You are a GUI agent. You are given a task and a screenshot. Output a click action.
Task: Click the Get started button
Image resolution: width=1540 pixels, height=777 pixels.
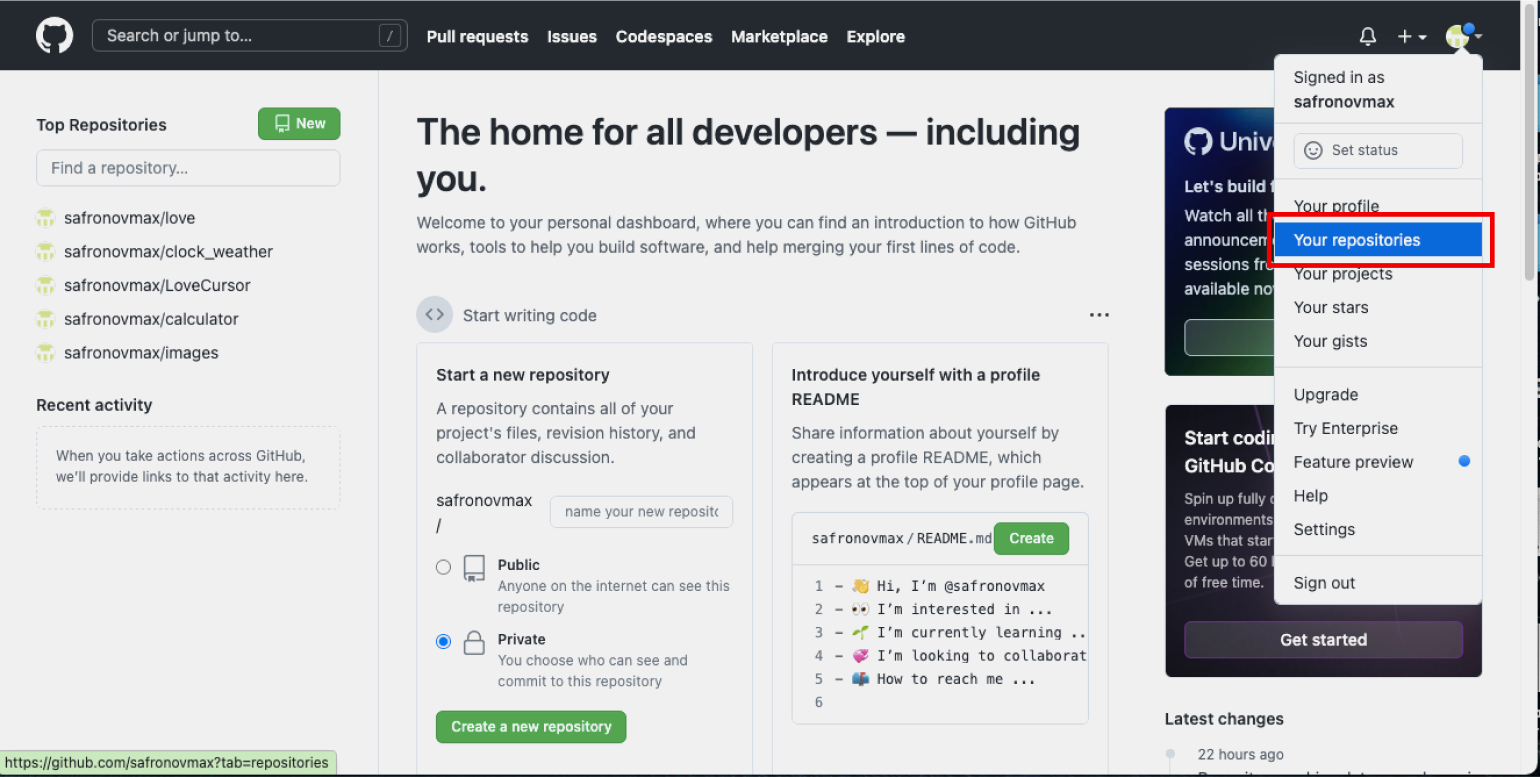point(1323,640)
